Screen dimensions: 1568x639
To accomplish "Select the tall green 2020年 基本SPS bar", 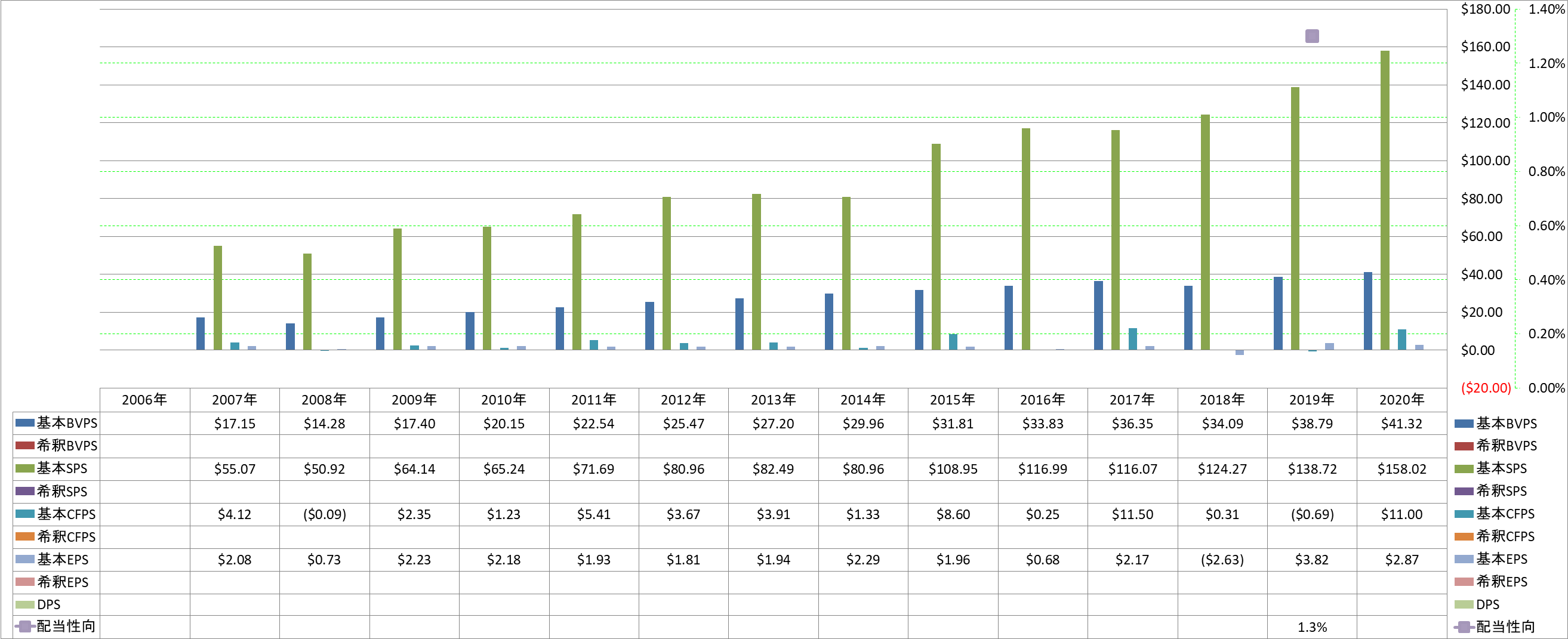I will point(1385,200).
